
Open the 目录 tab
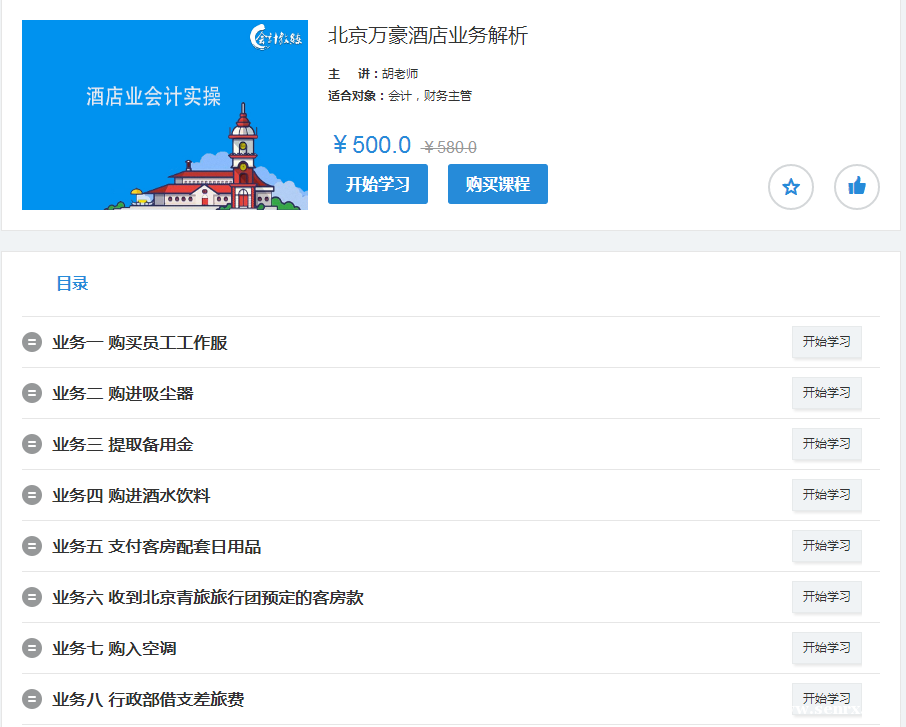pyautogui.click(x=72, y=284)
